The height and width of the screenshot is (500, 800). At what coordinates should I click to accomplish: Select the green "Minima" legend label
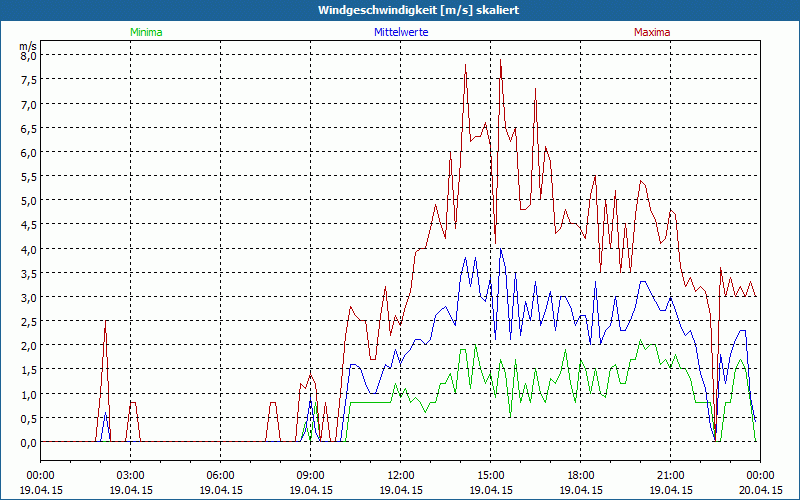[146, 32]
